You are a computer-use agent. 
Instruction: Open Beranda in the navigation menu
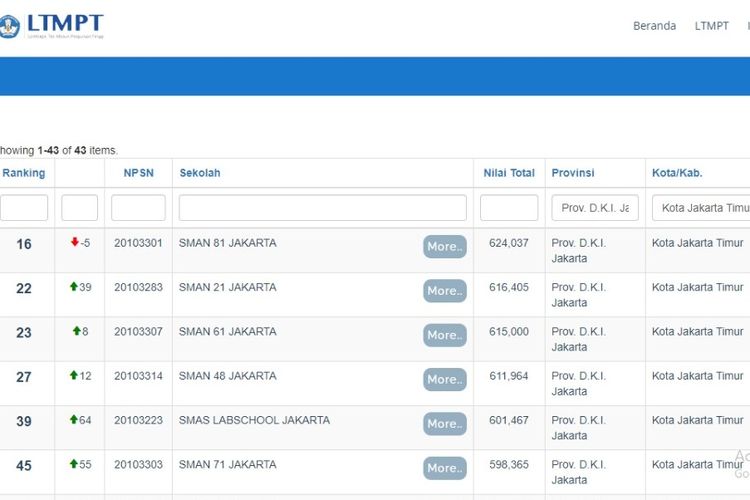tap(654, 26)
